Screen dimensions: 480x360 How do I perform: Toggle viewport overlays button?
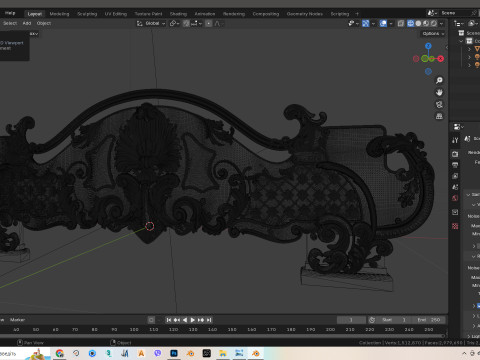click(383, 23)
